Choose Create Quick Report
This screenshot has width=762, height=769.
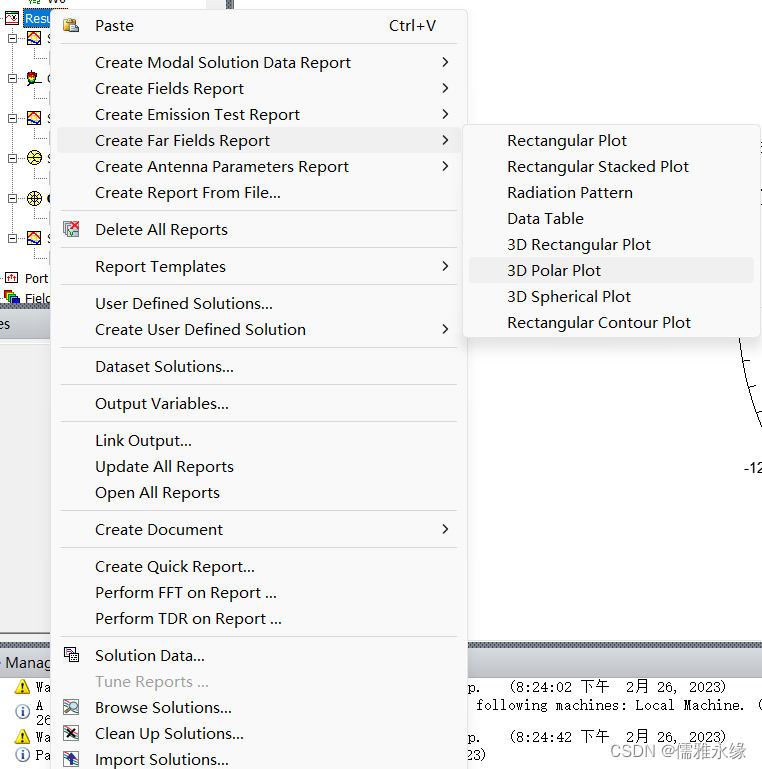pos(259,566)
